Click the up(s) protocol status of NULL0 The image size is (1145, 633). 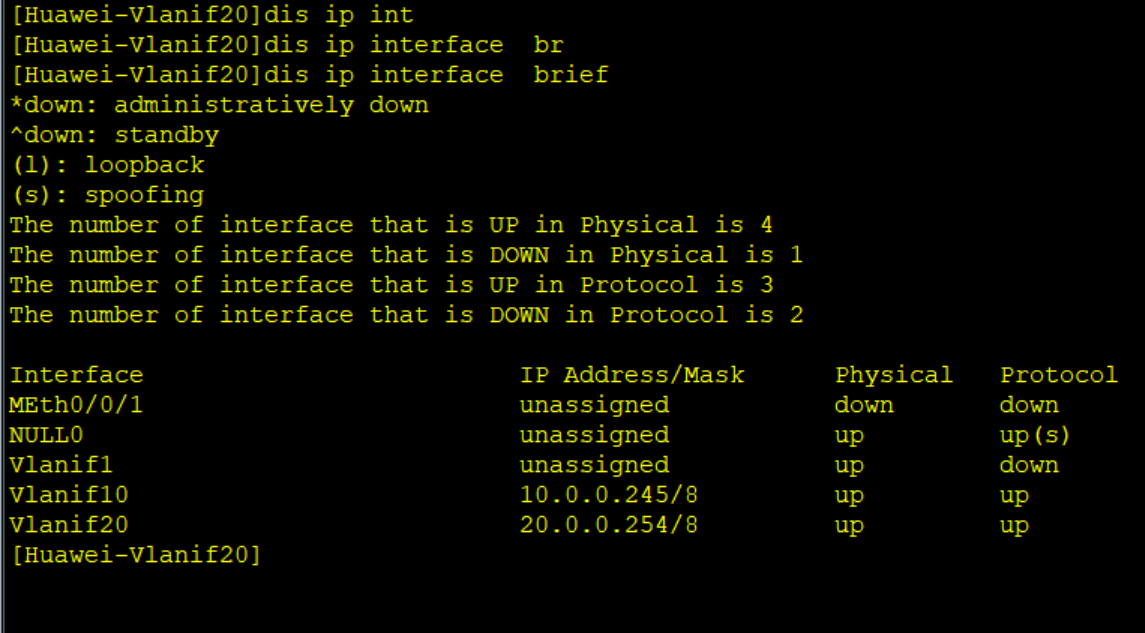1035,435
